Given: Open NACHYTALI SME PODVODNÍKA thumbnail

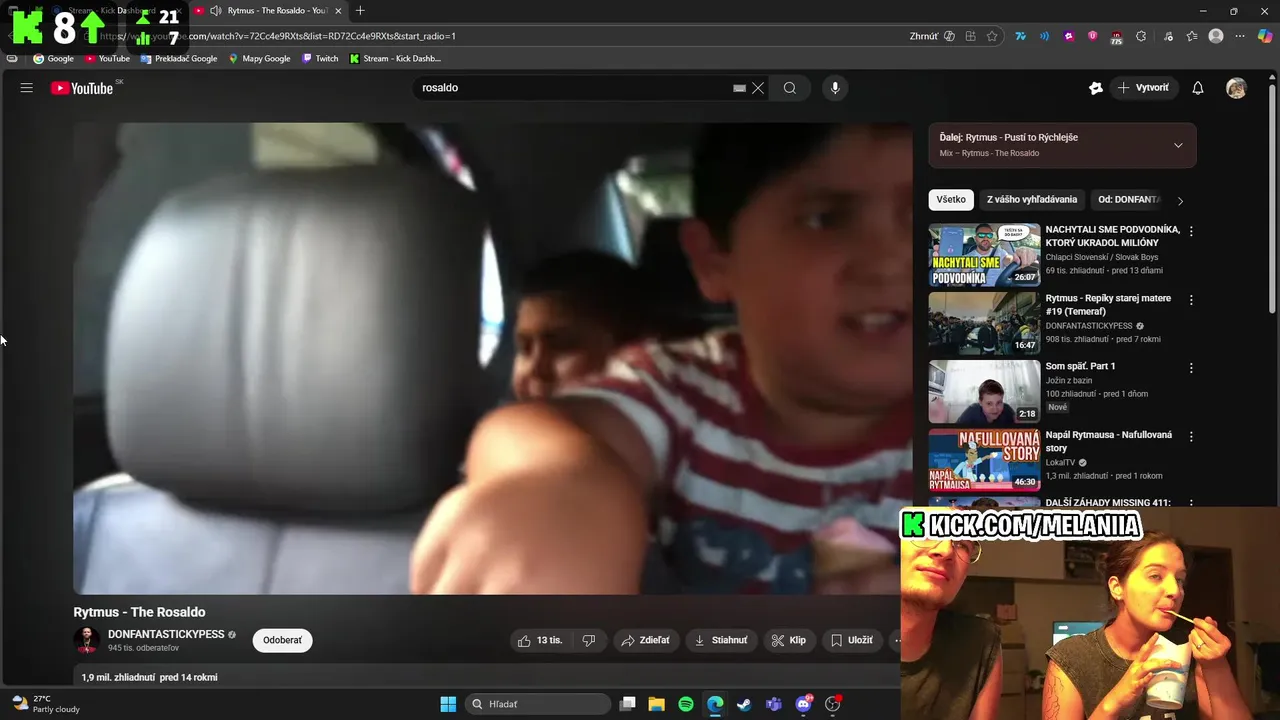Looking at the screenshot, I should (984, 254).
